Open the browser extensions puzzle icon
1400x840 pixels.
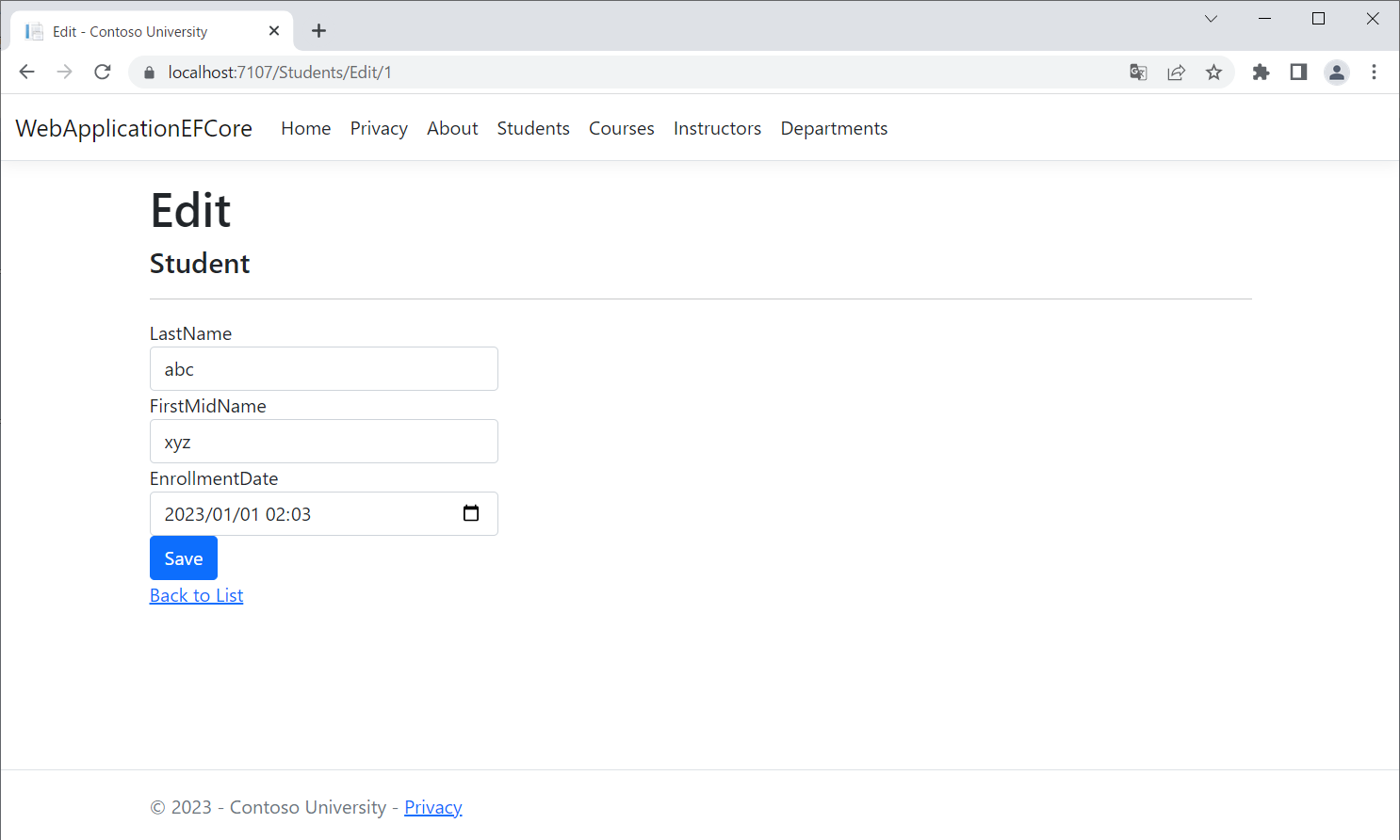coord(1261,73)
